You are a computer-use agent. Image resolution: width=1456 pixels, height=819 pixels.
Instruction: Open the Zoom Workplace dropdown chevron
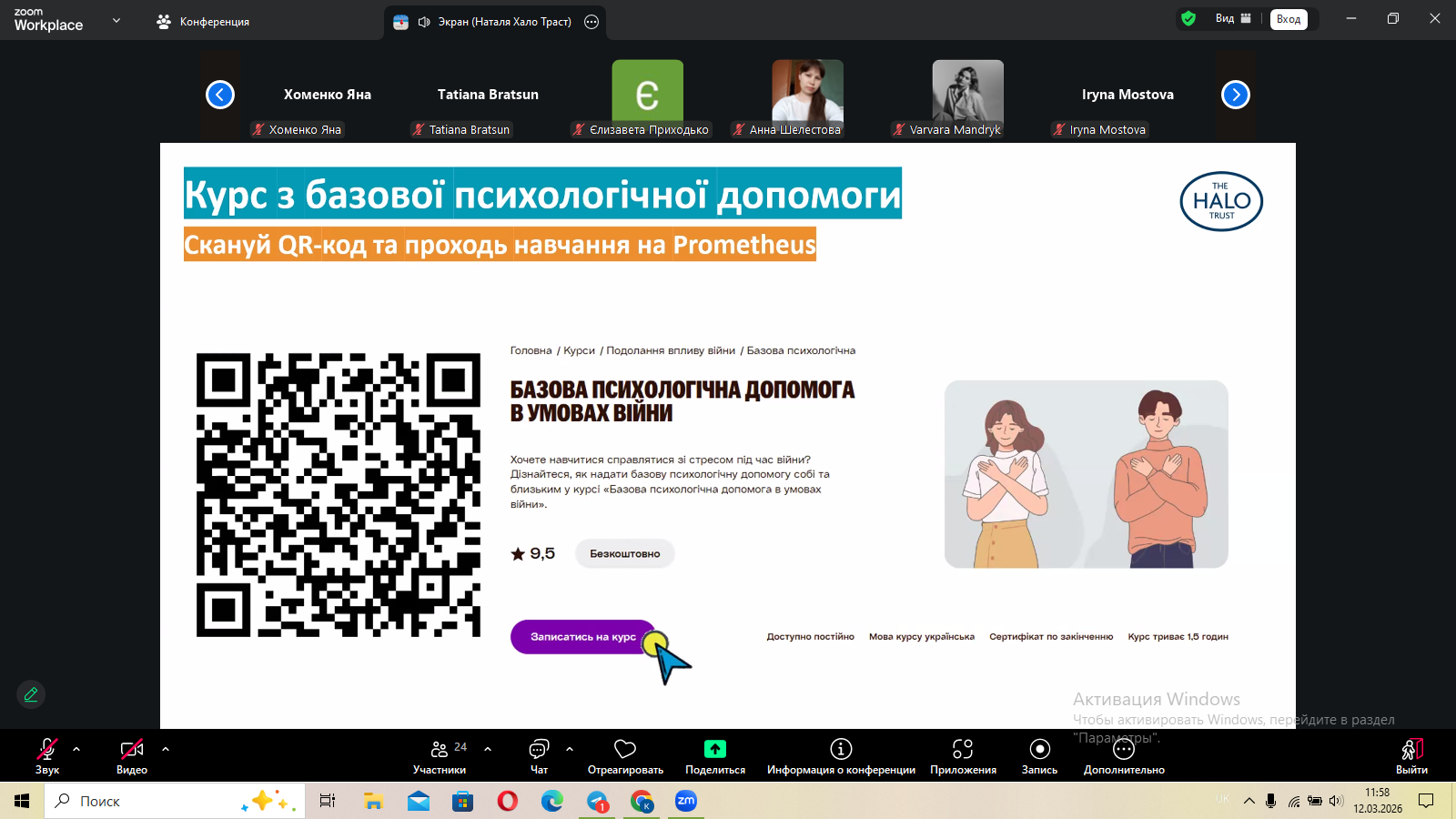tap(116, 20)
